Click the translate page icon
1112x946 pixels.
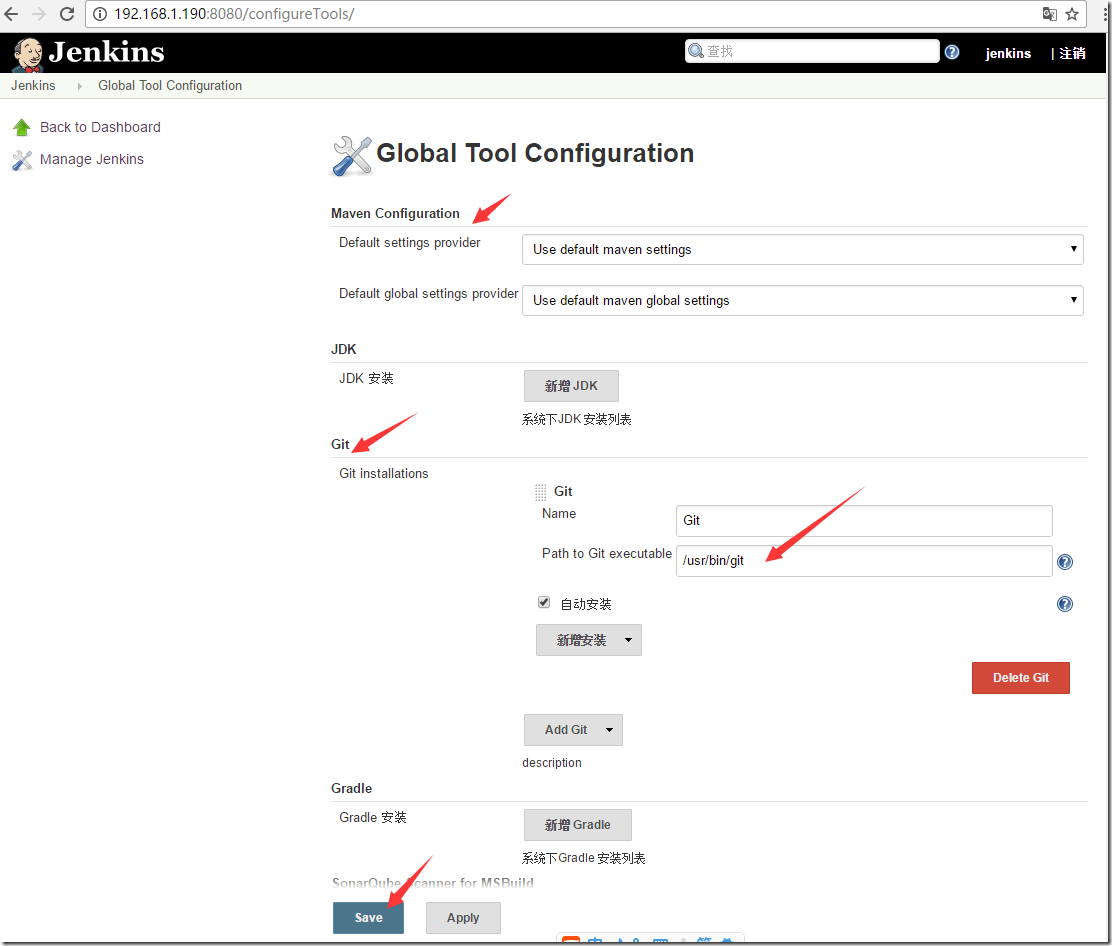[1049, 13]
